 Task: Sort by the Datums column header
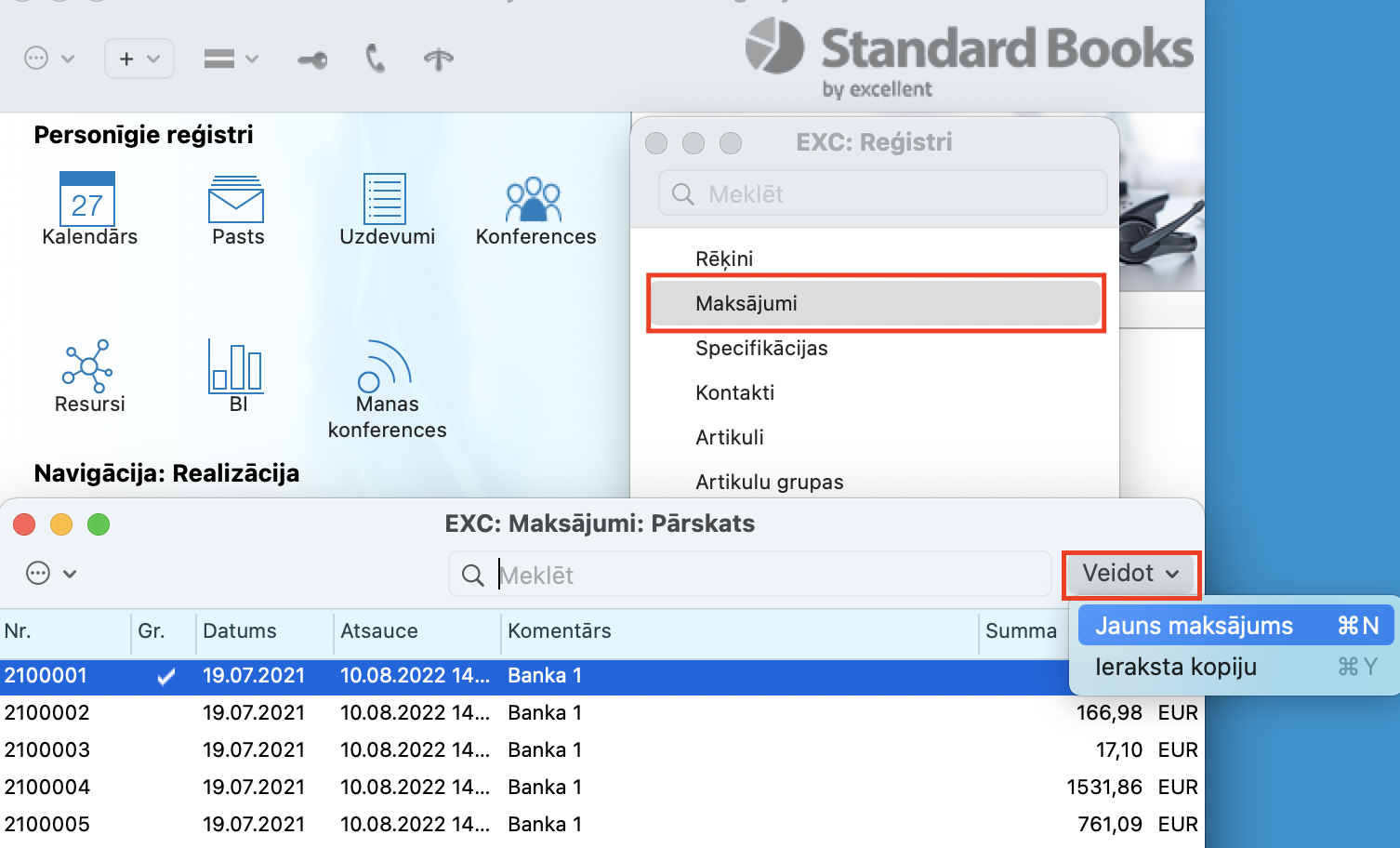tap(240, 631)
